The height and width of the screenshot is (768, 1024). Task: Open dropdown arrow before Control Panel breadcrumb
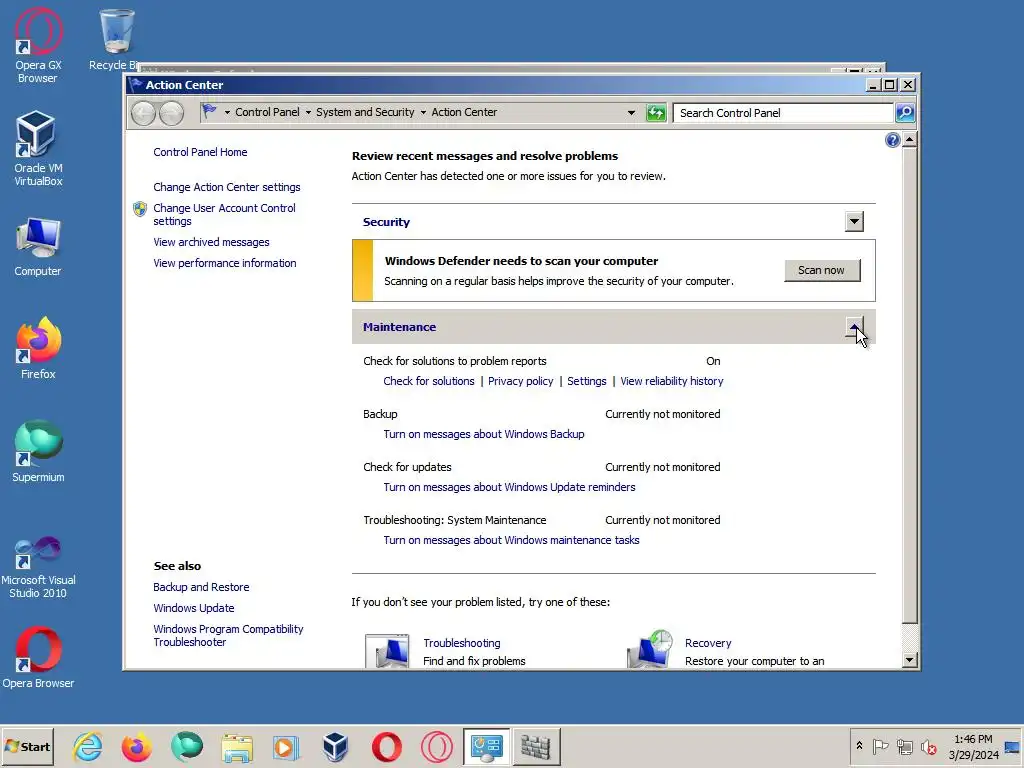(x=227, y=112)
